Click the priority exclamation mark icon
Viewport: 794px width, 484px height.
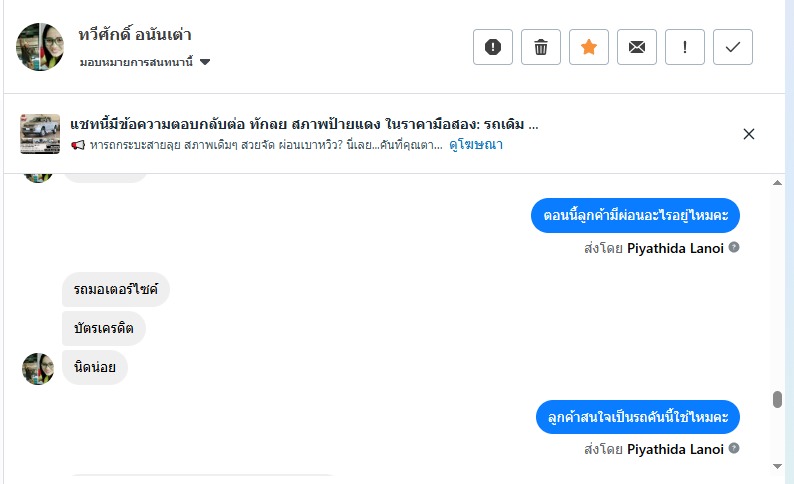click(685, 47)
